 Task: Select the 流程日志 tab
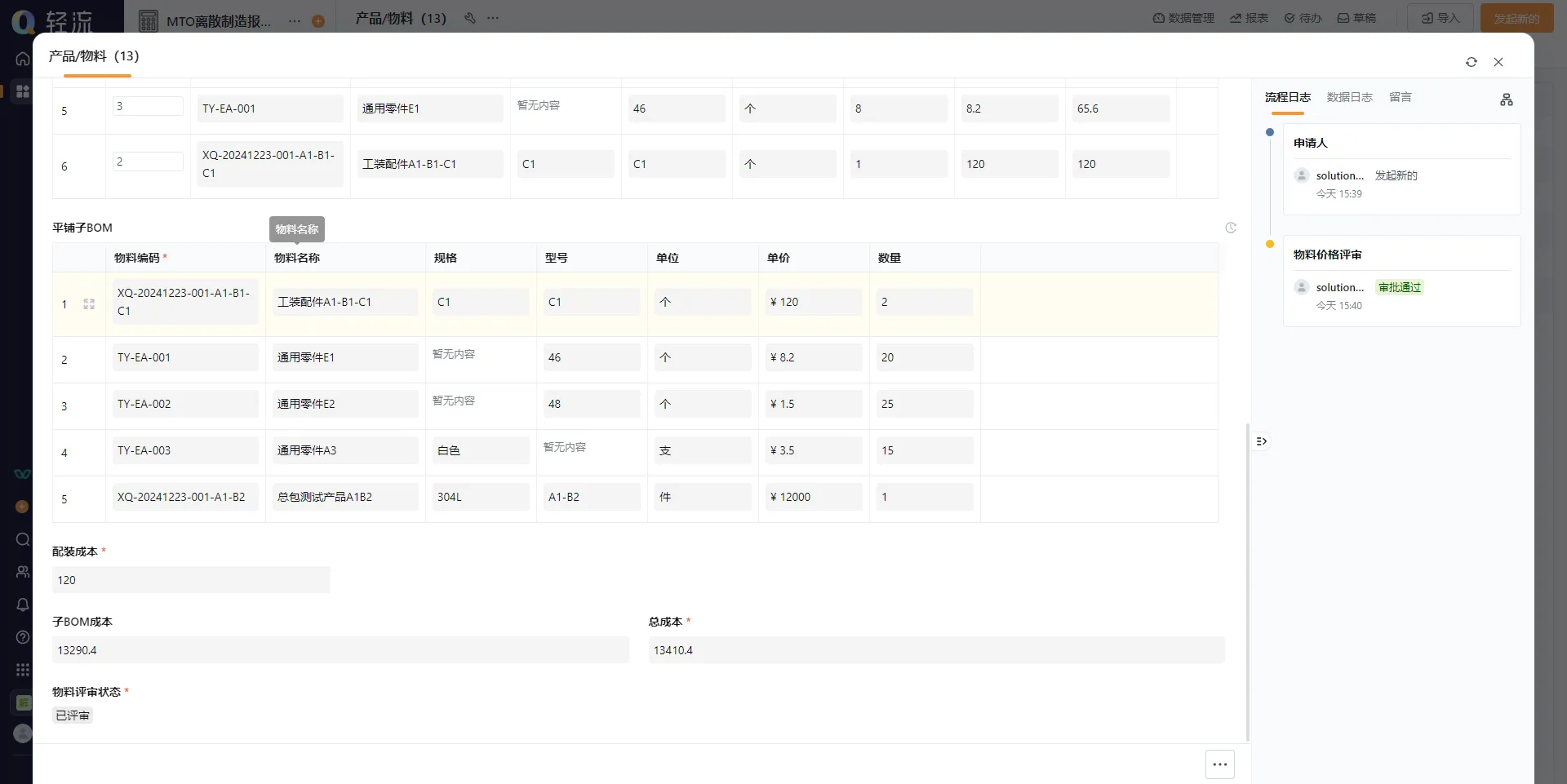click(x=1287, y=97)
